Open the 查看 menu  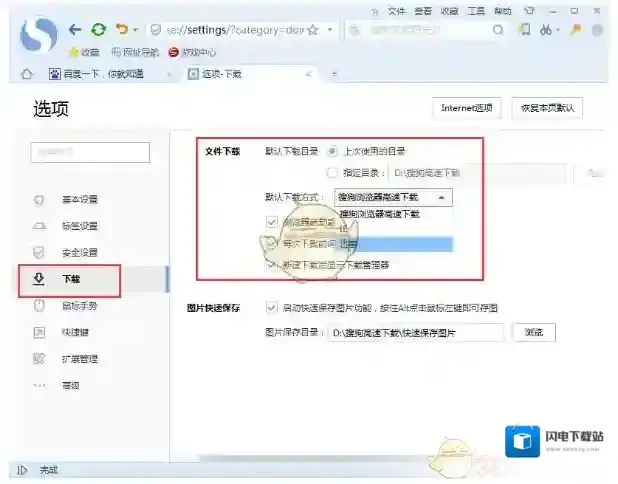(423, 11)
